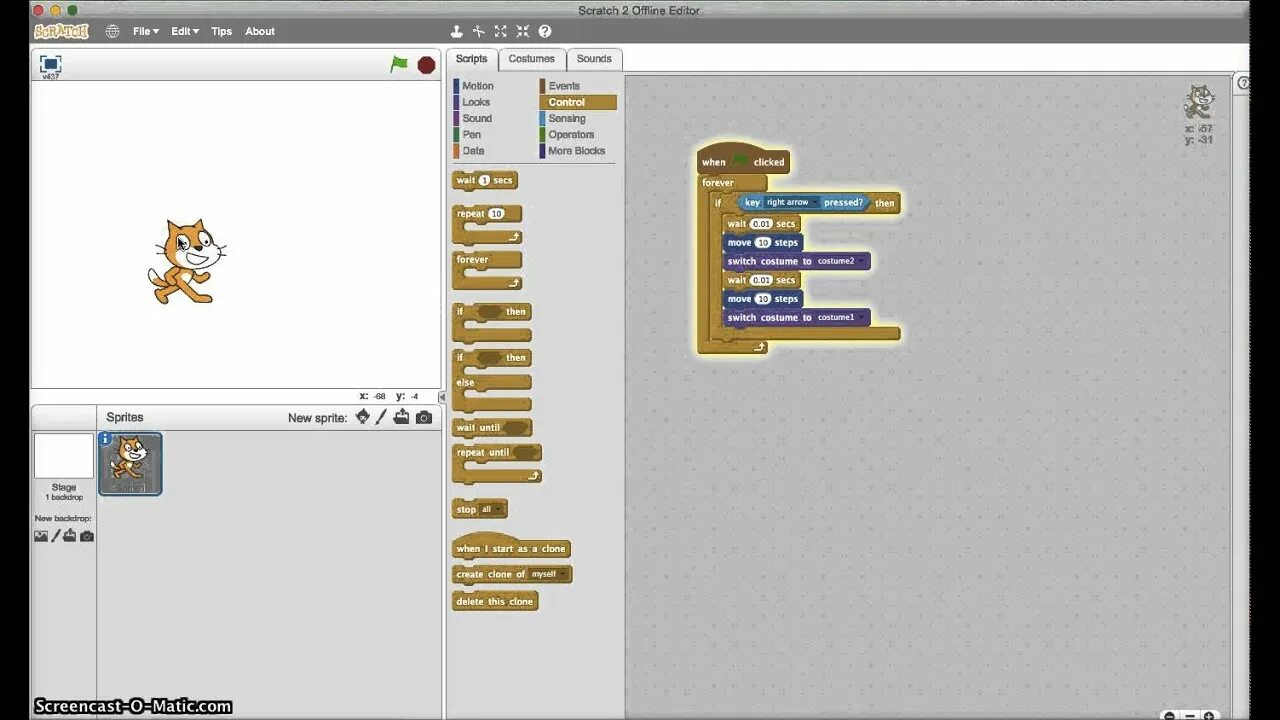Open the costume2 dropdown in script

coord(861,262)
